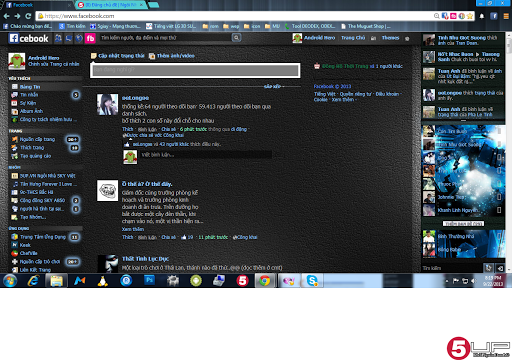This screenshot has width=512, height=360.
Task: Open Themes in the header
Action: pyautogui.click(x=390, y=38)
